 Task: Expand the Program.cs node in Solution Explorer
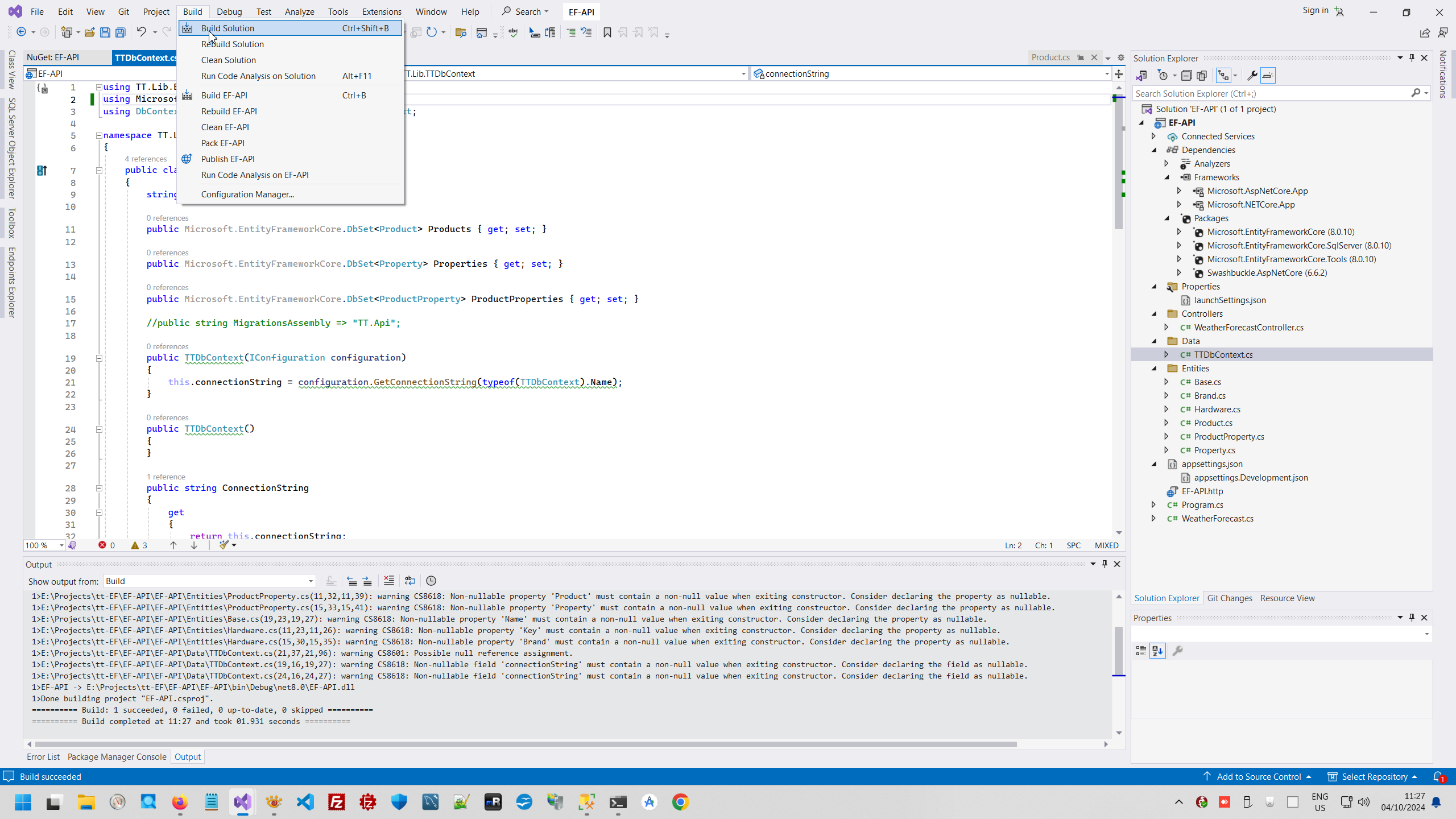(x=1153, y=504)
